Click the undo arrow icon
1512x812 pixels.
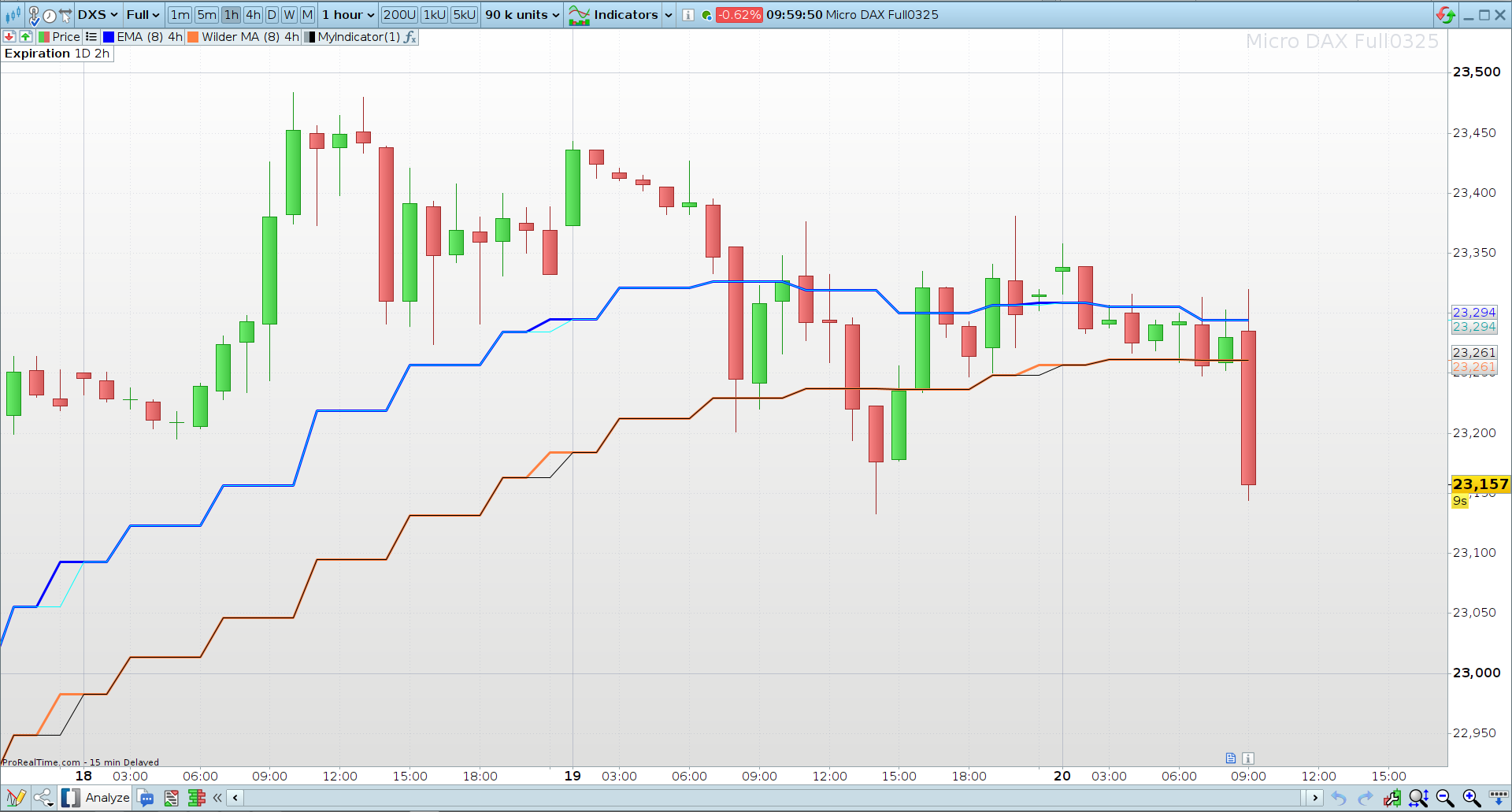click(x=1339, y=798)
